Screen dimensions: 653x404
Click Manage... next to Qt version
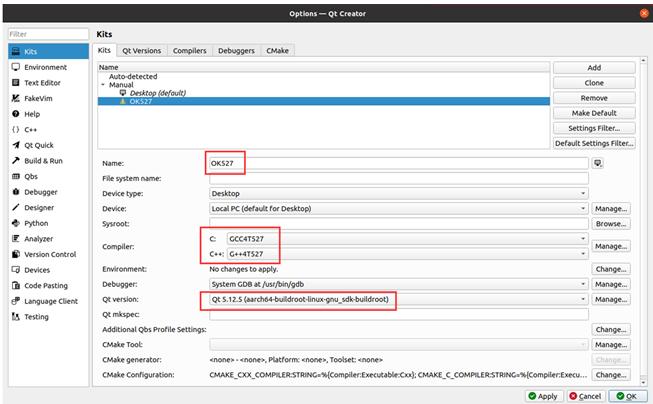coord(611,299)
